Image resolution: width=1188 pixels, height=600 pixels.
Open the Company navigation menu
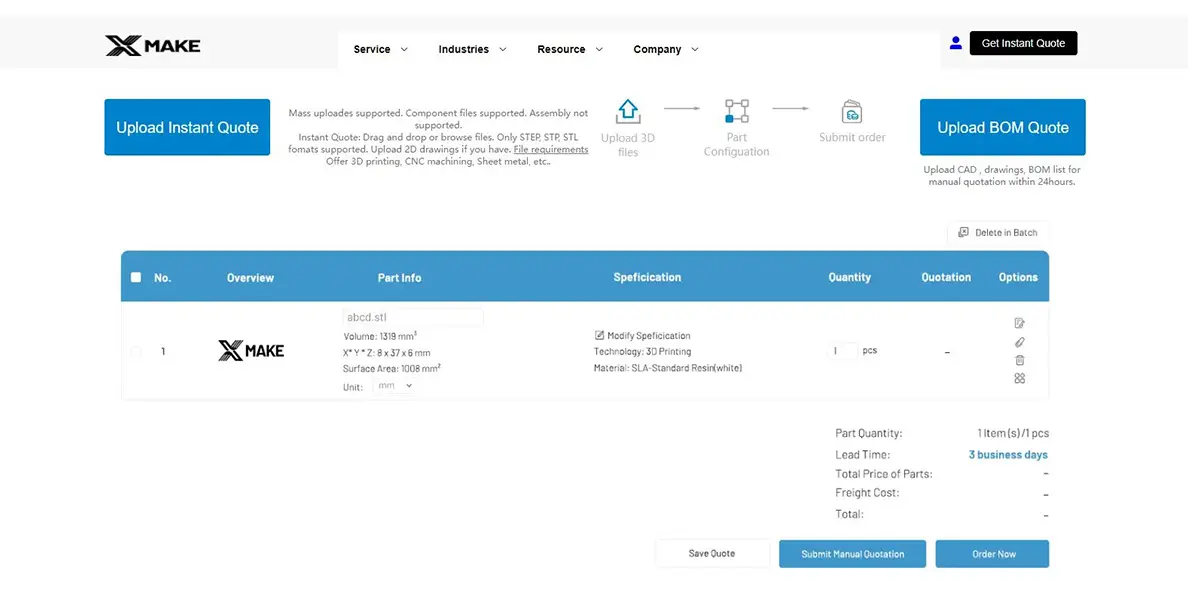[x=666, y=49]
